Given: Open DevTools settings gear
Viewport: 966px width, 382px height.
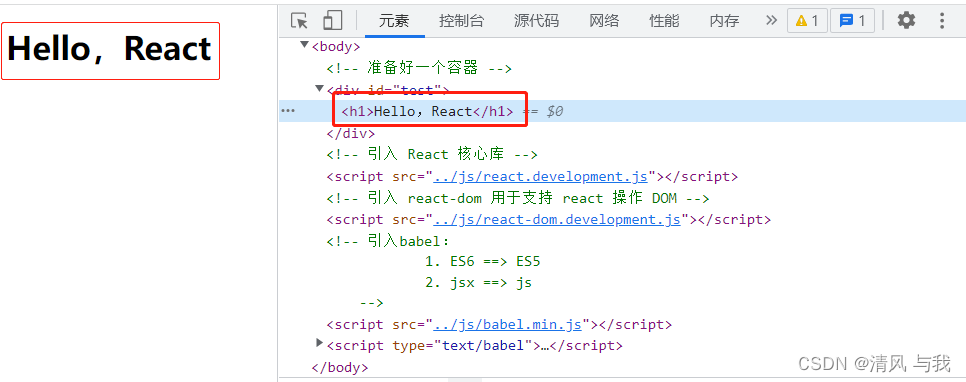Looking at the screenshot, I should [906, 20].
